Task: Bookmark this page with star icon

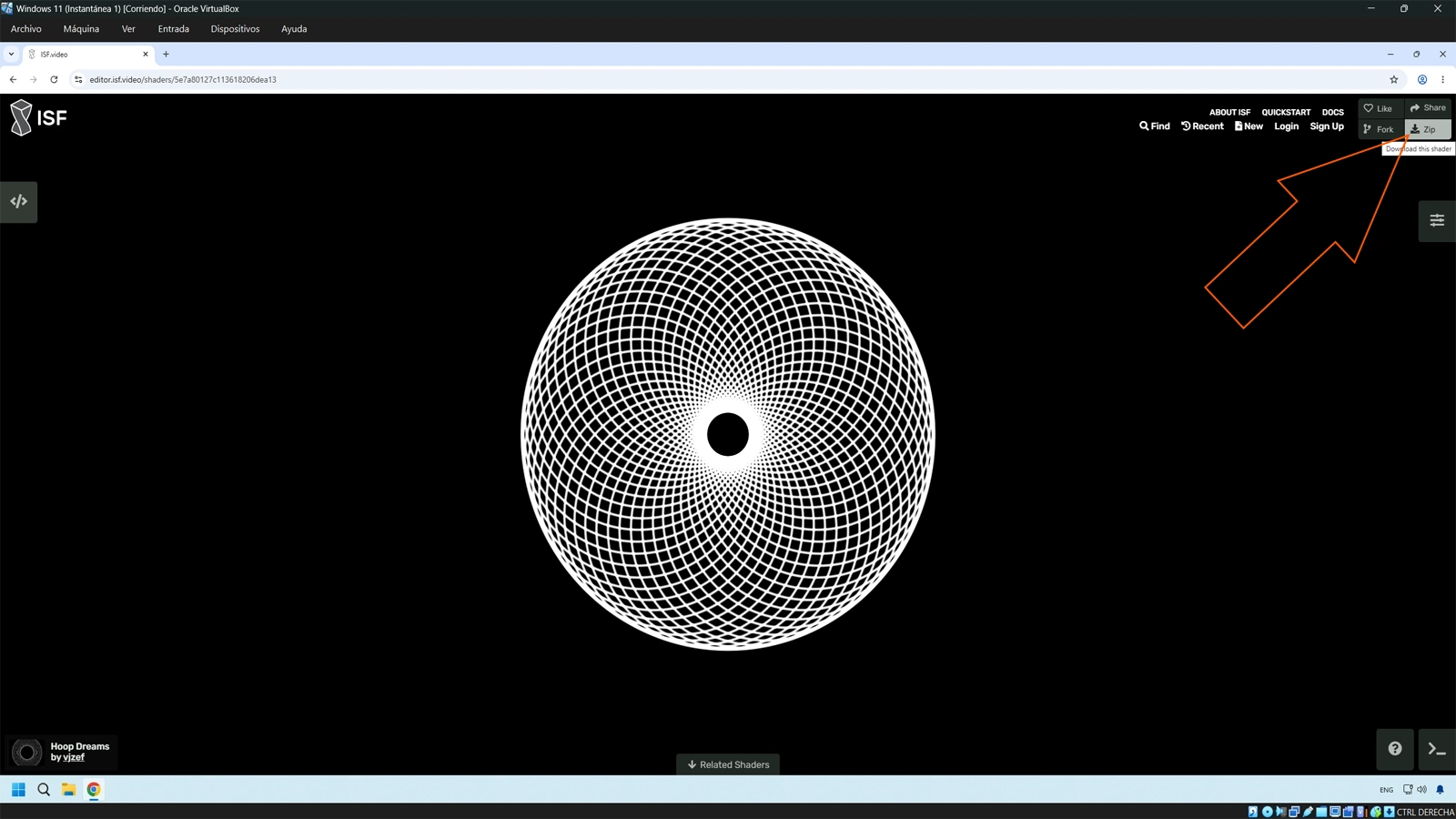Action: [1393, 79]
